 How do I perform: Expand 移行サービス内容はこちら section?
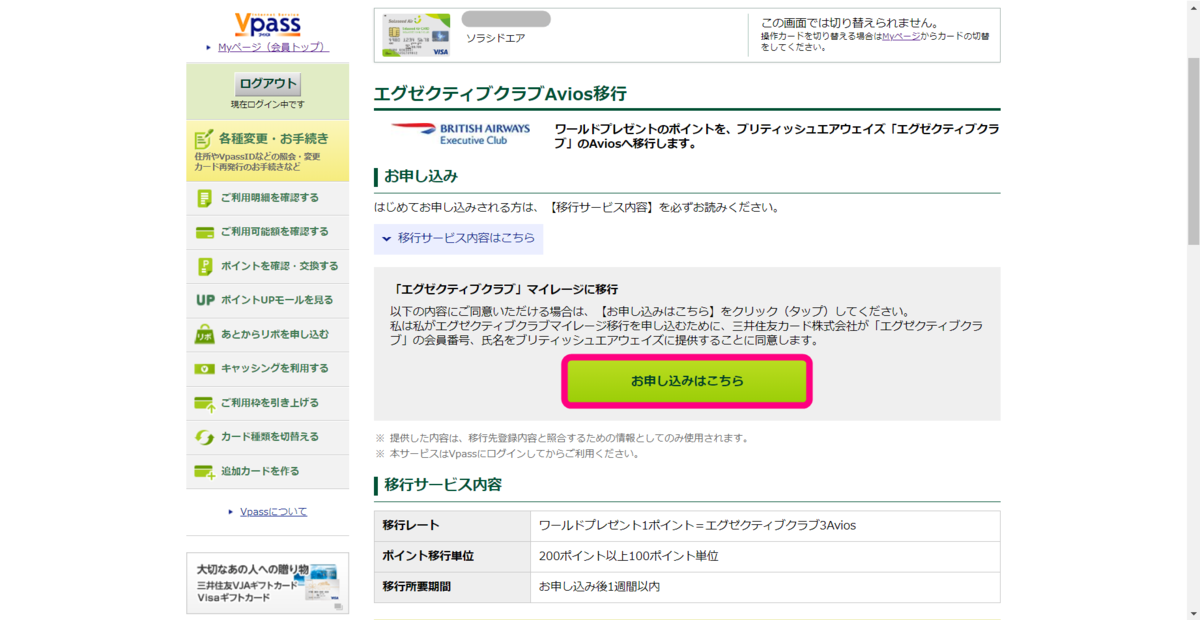point(459,238)
